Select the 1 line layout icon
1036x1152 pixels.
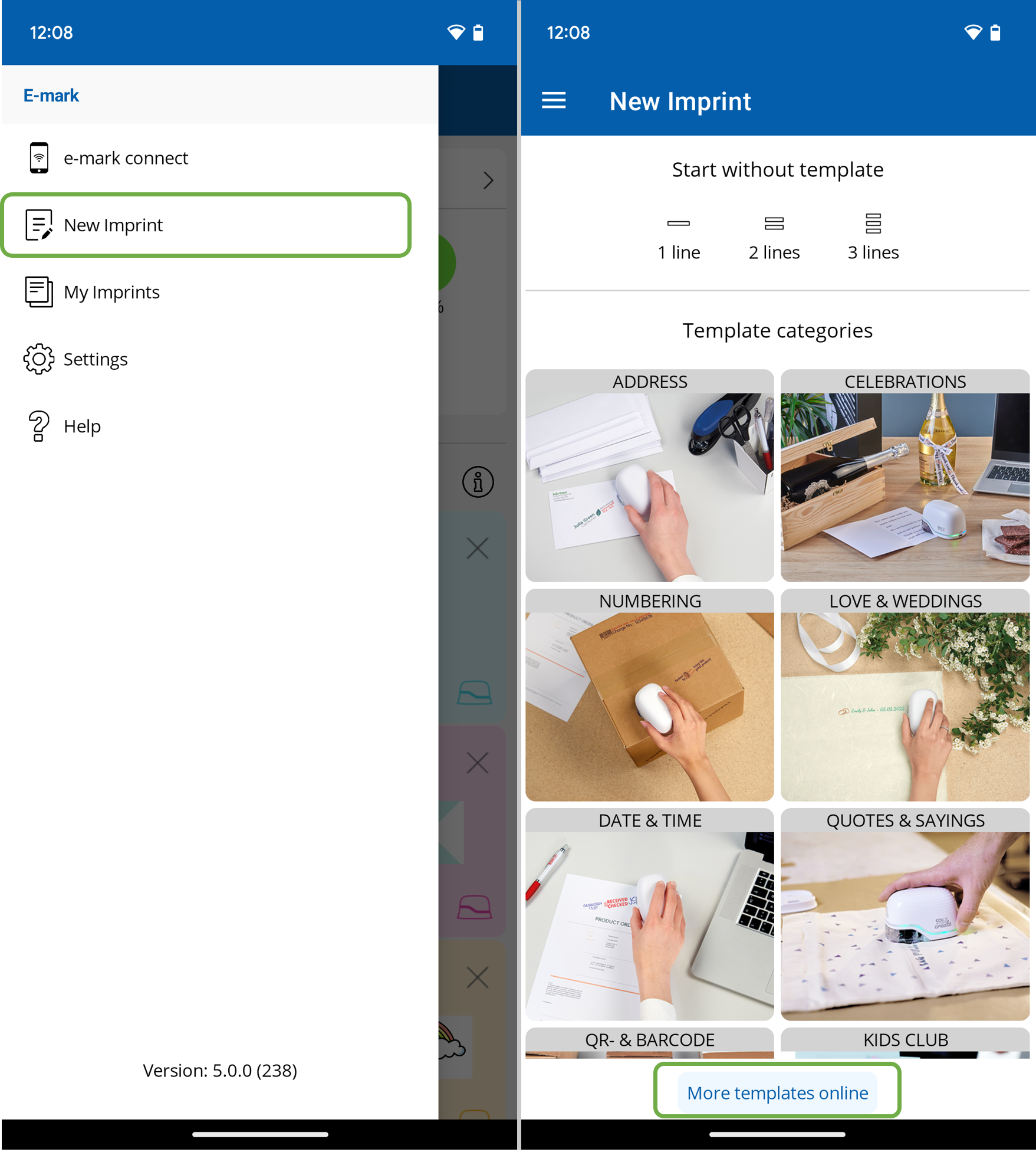[x=678, y=224]
